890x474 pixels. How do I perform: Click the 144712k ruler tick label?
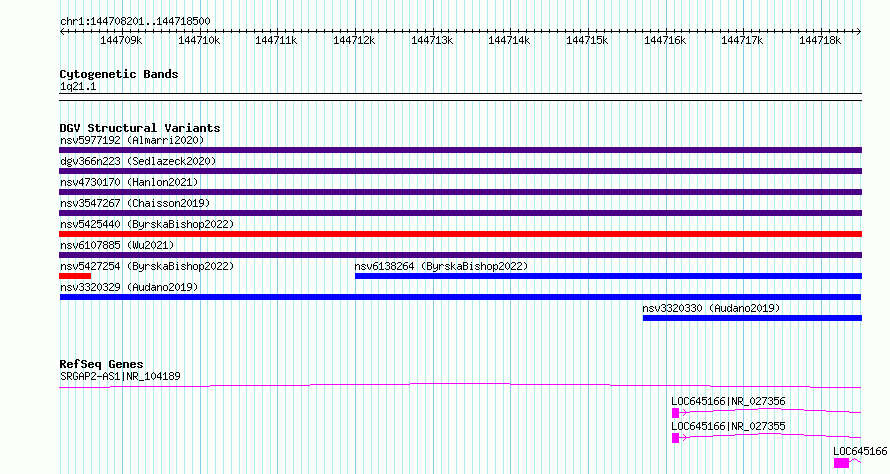pyautogui.click(x=354, y=41)
